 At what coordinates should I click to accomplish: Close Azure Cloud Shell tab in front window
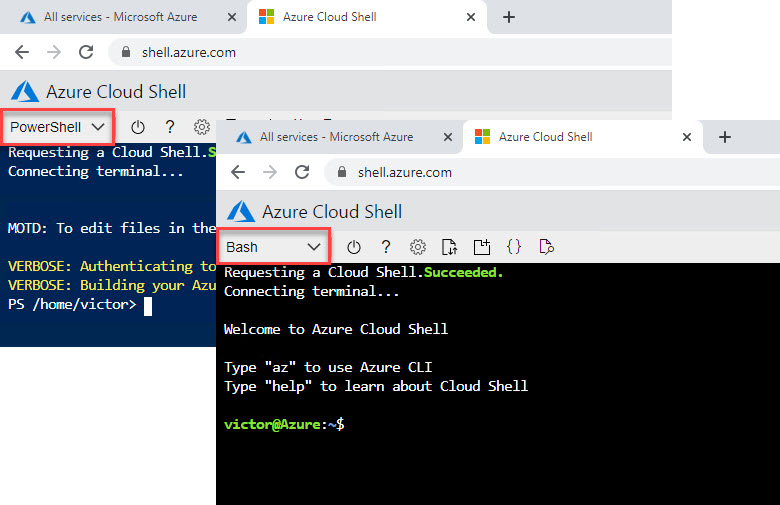(x=687, y=137)
